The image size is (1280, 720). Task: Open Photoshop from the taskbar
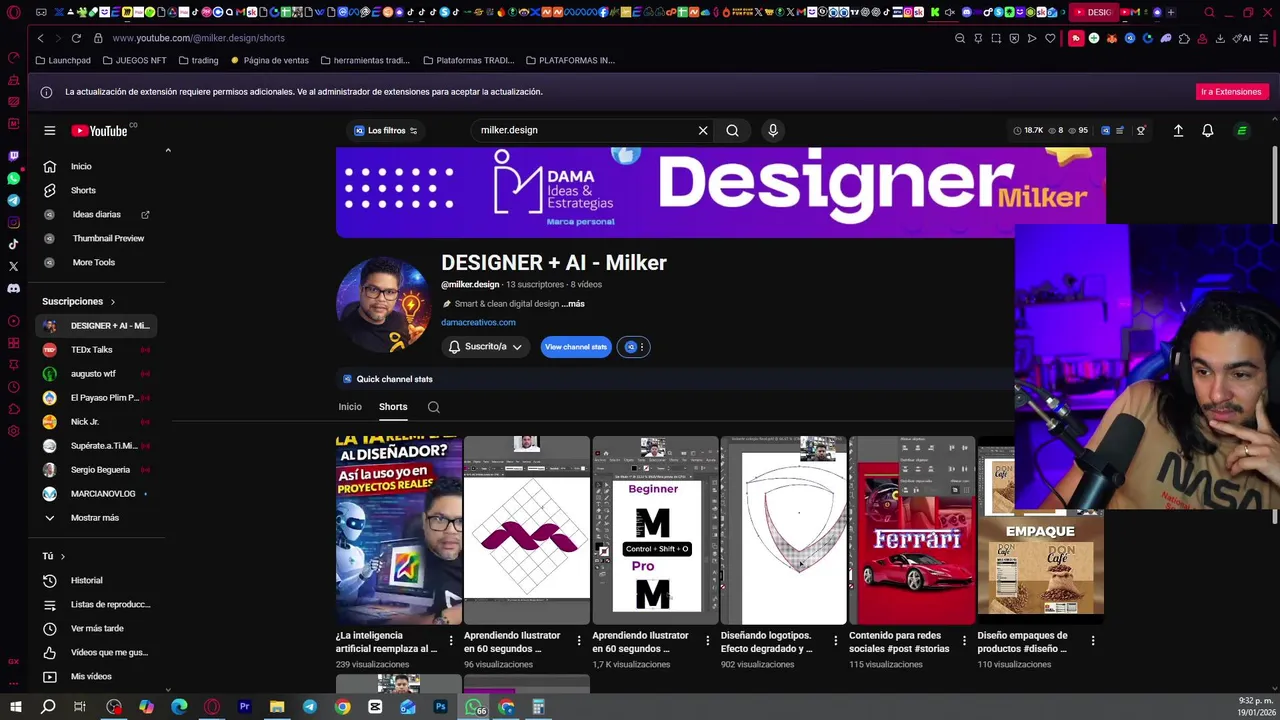[440, 707]
